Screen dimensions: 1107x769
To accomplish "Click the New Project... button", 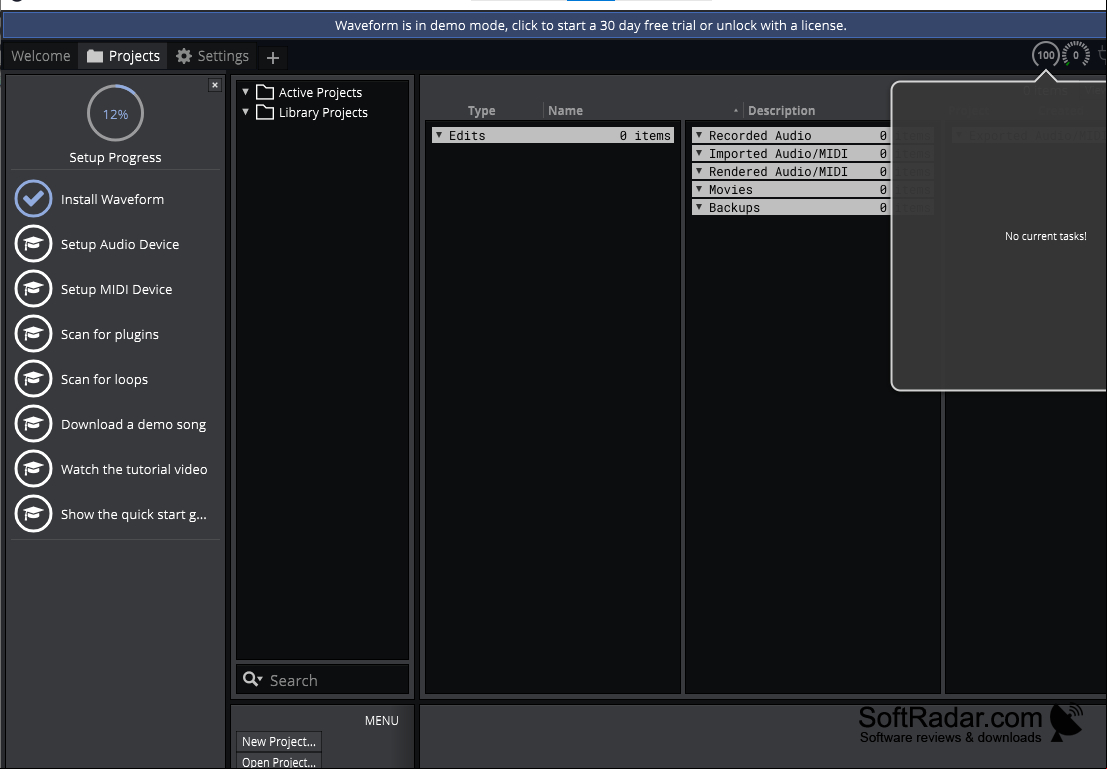I will (x=279, y=741).
